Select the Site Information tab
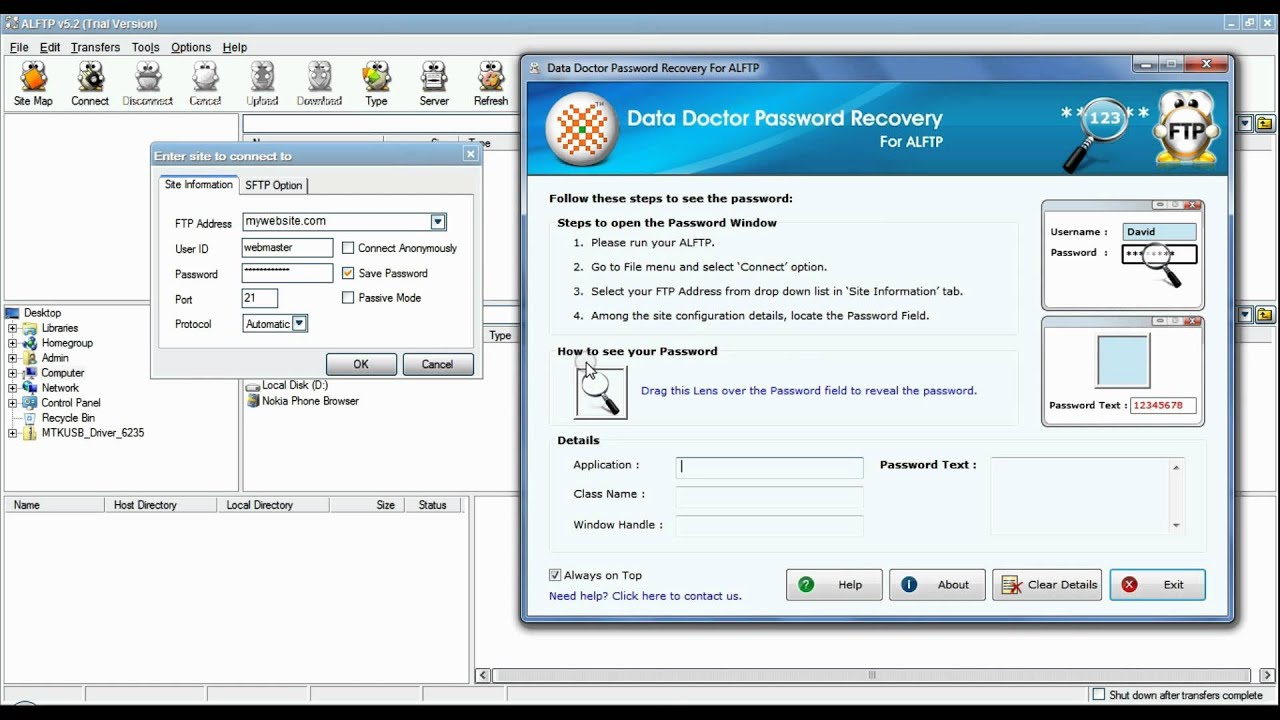The width and height of the screenshot is (1280, 720). [x=198, y=184]
